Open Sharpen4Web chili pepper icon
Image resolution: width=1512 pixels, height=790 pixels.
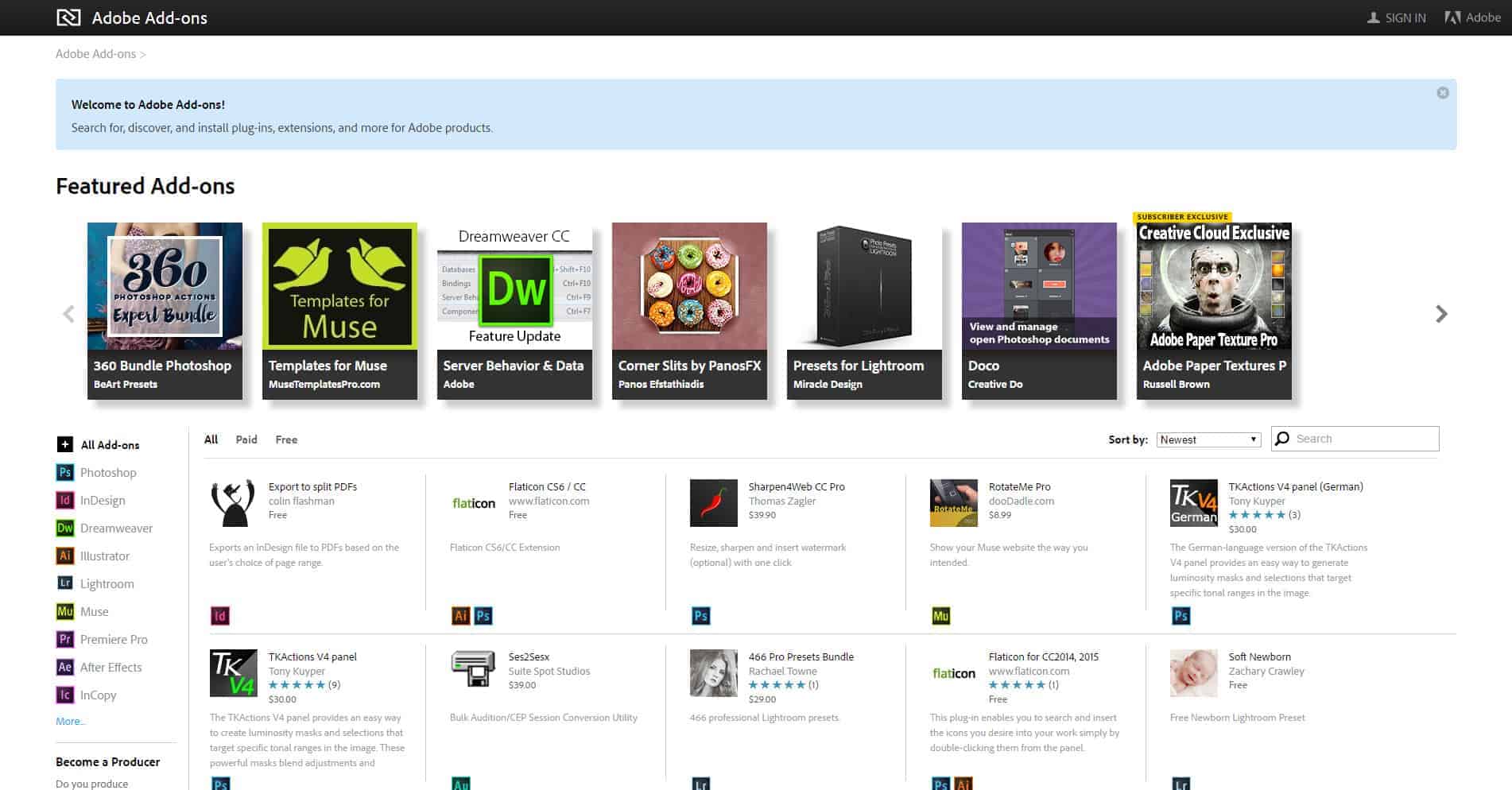point(714,502)
